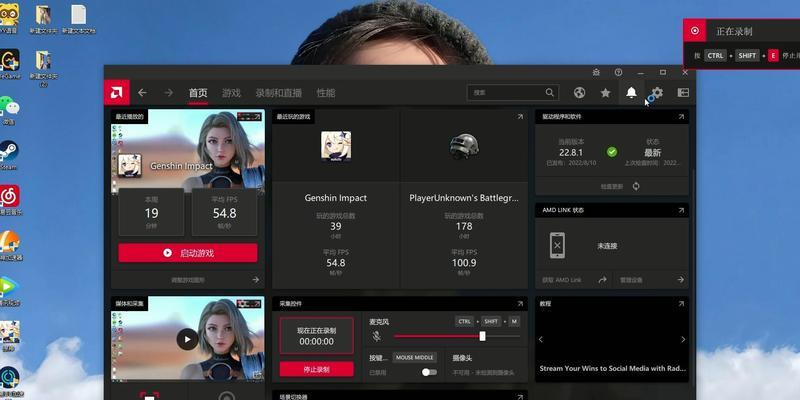The width and height of the screenshot is (800, 400).
Task: Select the 新建文本文档 desktop file
Action: [x=79, y=19]
